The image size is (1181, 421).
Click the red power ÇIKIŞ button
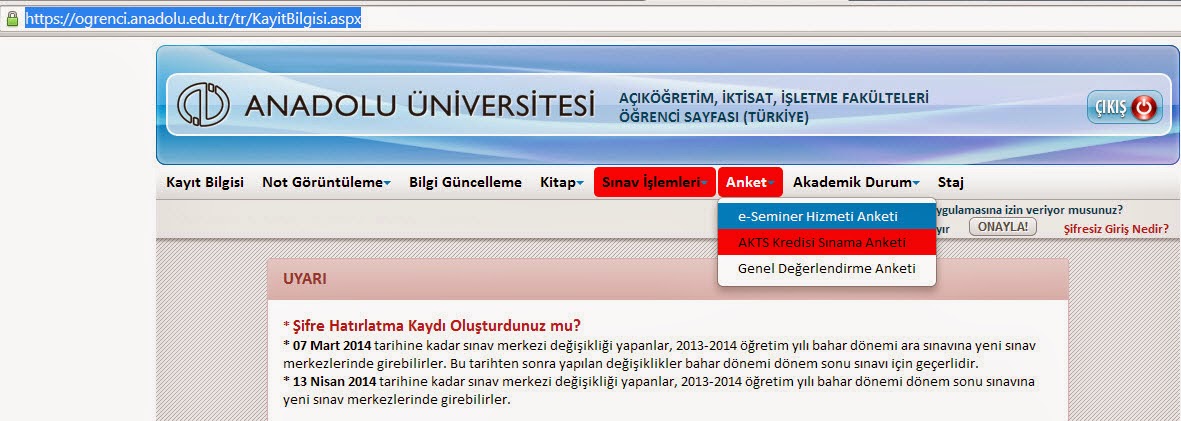(1125, 108)
